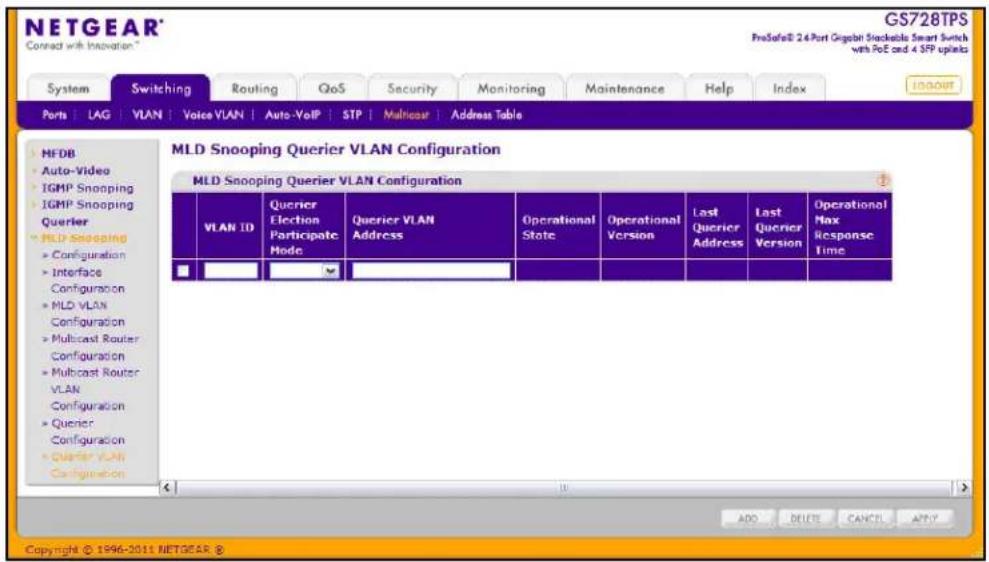The height and width of the screenshot is (562, 989).
Task: Click the Last Querier Version column header
Action: (778, 227)
